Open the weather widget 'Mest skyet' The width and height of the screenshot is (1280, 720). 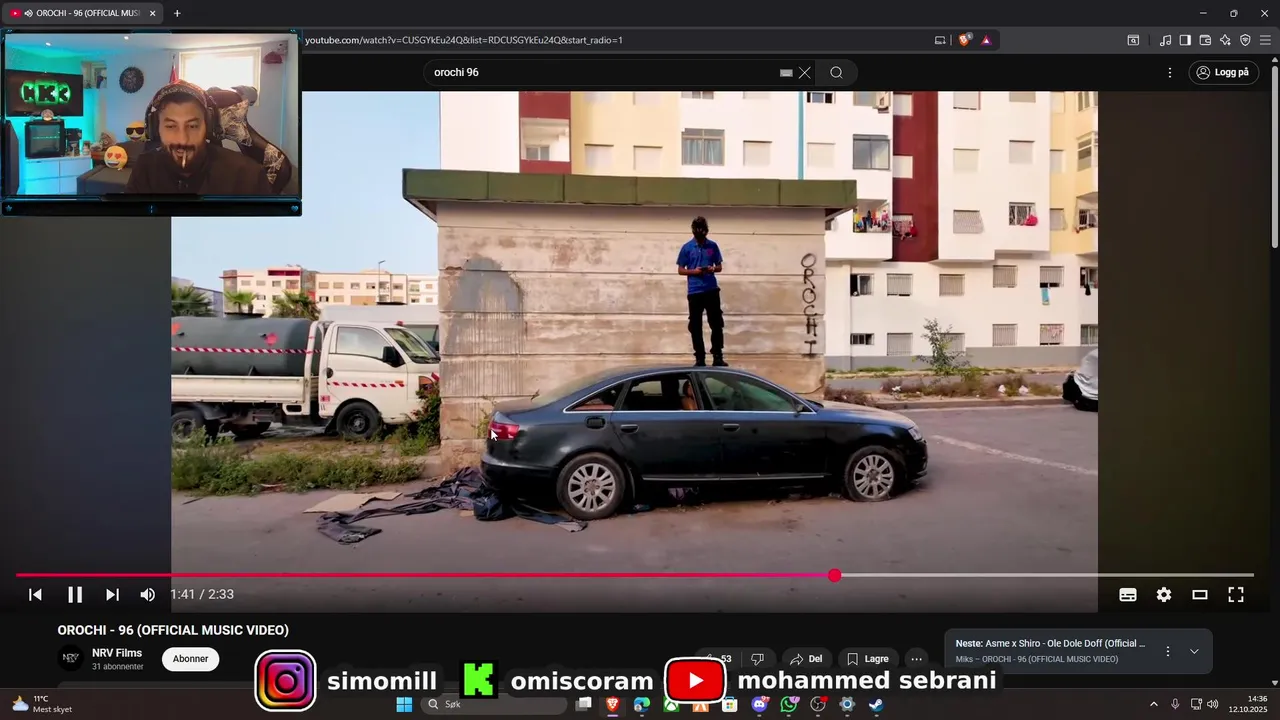pyautogui.click(x=42, y=704)
